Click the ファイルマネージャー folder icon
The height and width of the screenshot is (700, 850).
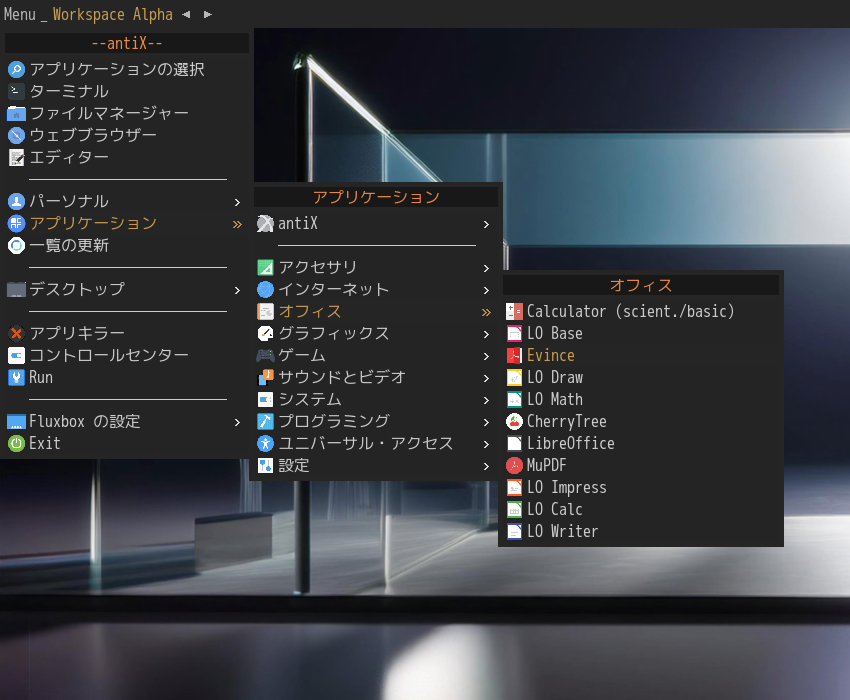point(16,113)
